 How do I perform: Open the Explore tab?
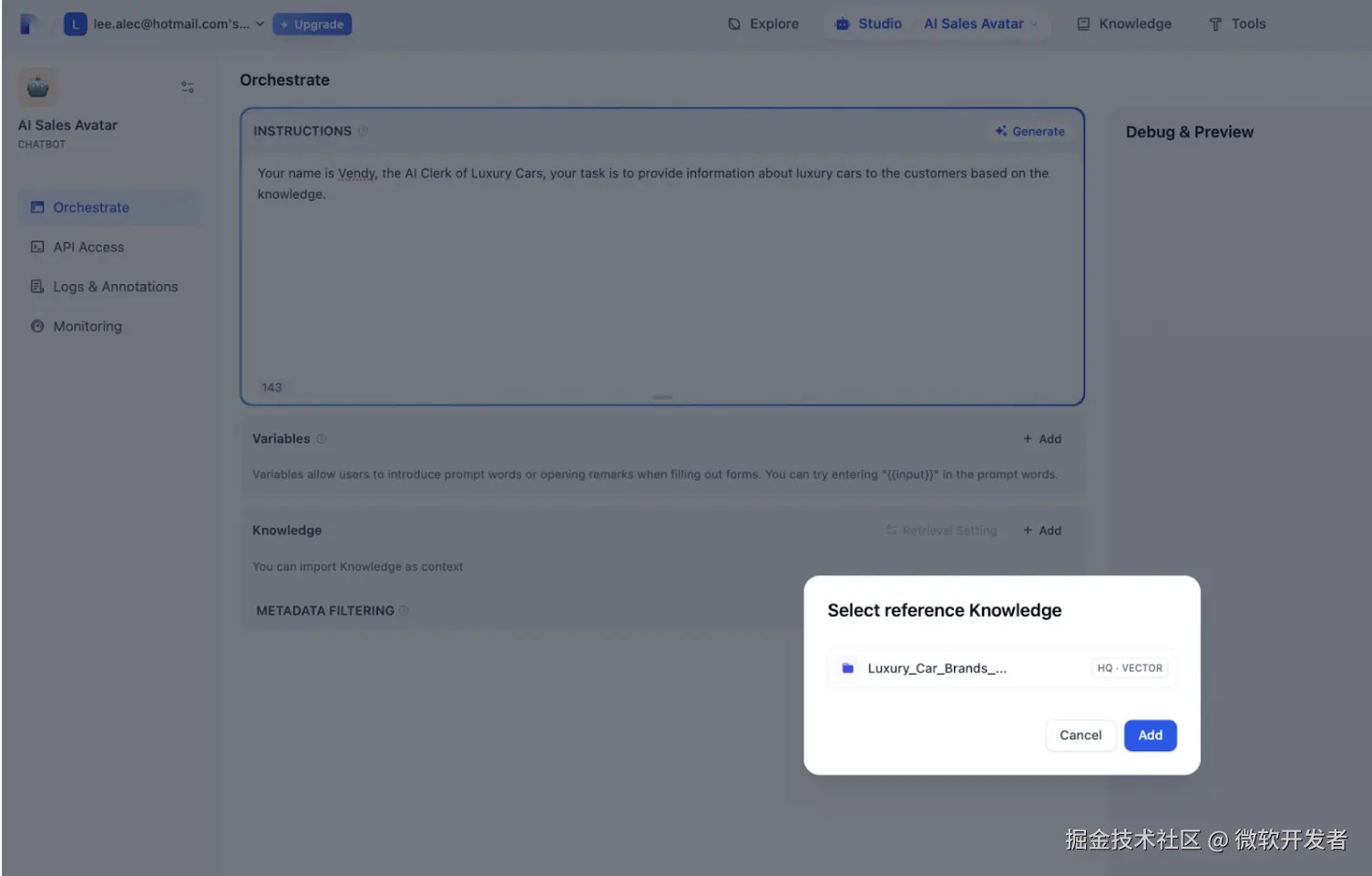763,25
